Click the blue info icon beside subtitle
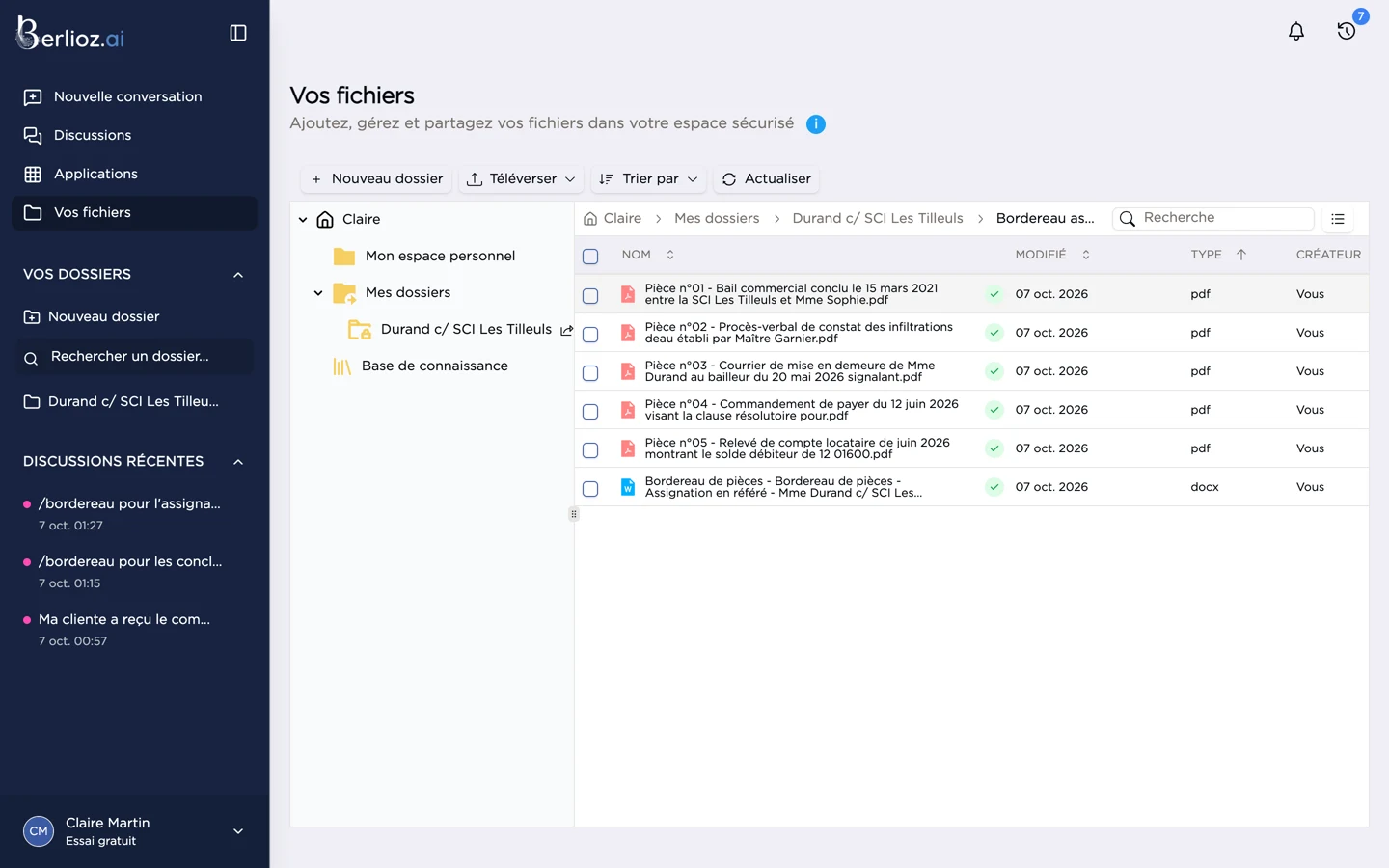 [816, 124]
